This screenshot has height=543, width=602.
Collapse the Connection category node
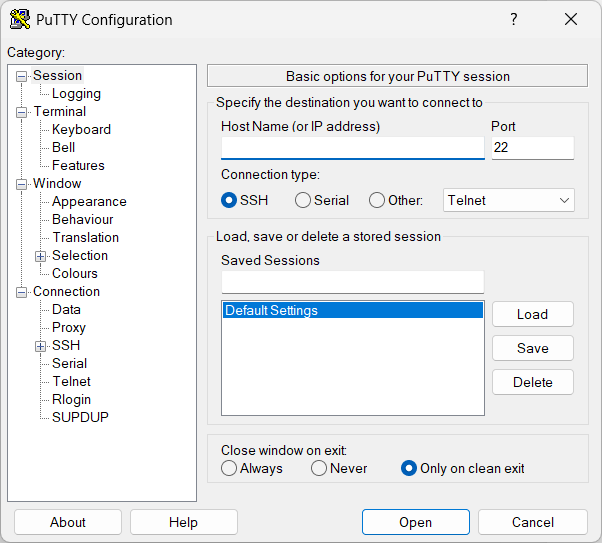pyautogui.click(x=22, y=292)
